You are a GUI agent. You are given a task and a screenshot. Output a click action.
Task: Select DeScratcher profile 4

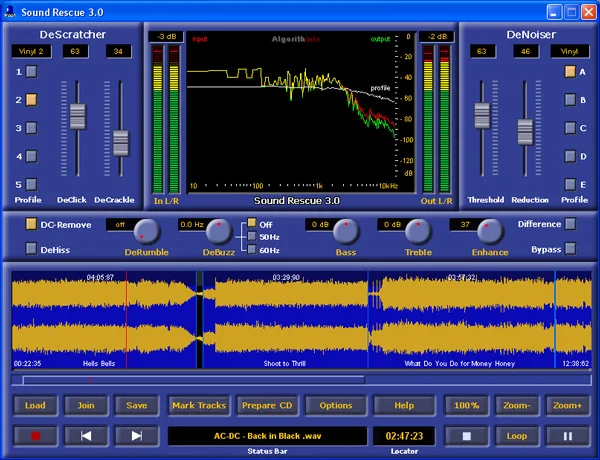point(31,156)
